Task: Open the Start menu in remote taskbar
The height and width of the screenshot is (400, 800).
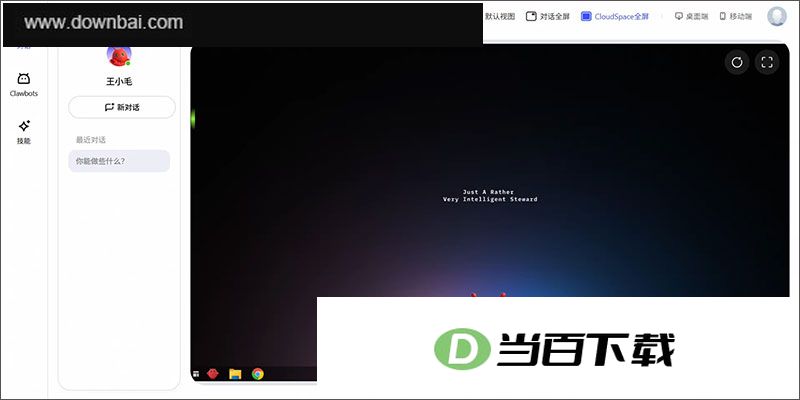Action: coord(195,374)
